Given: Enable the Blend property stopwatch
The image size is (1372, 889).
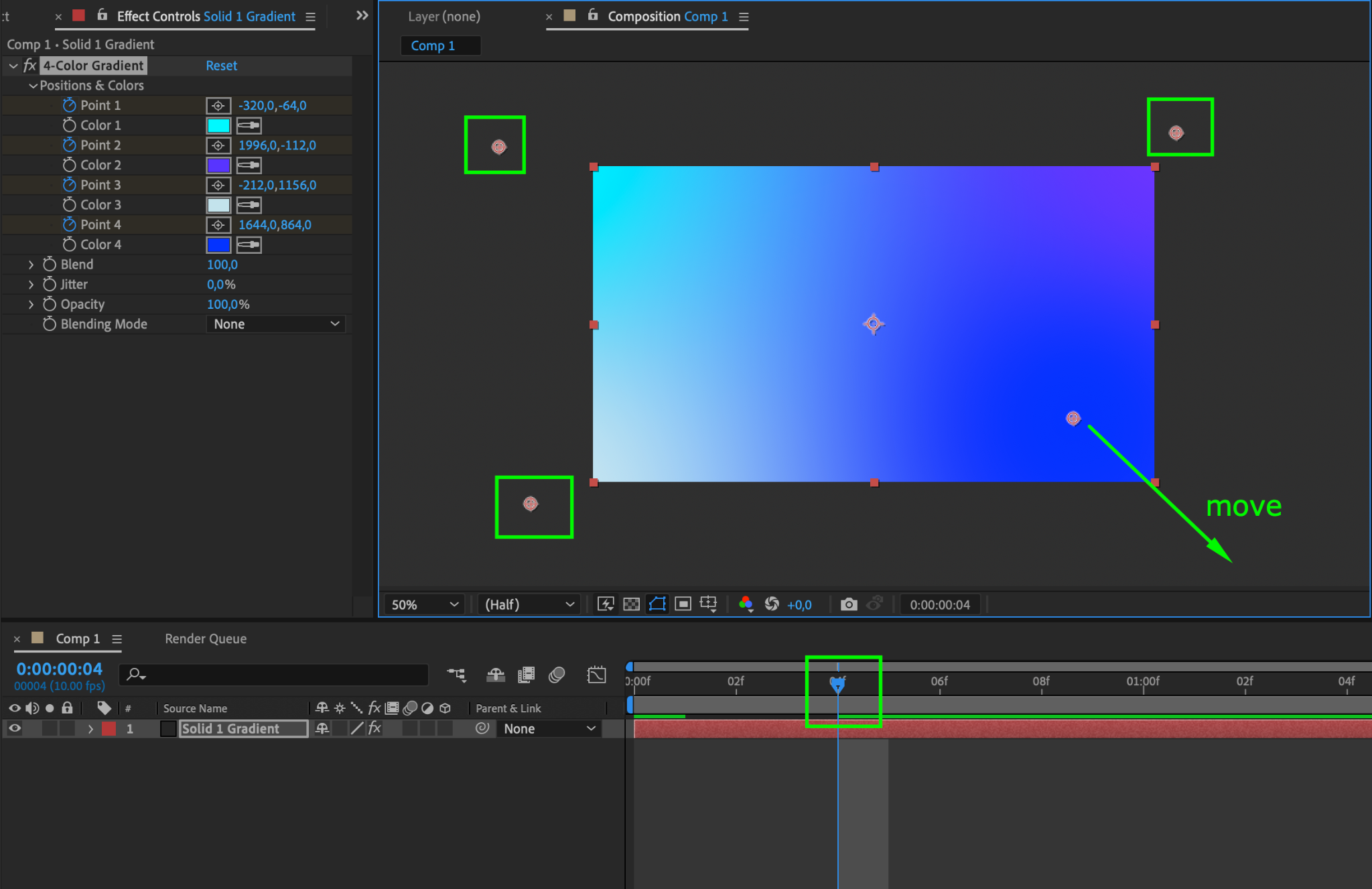Looking at the screenshot, I should coord(50,265).
